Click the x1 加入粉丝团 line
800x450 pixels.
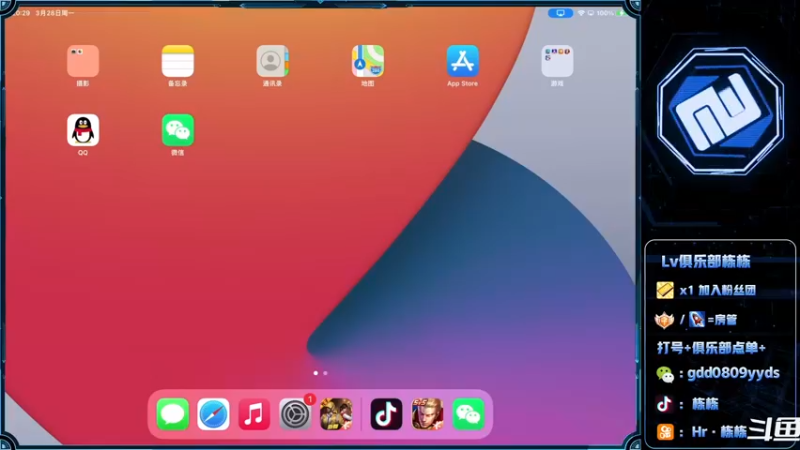[x=717, y=290]
